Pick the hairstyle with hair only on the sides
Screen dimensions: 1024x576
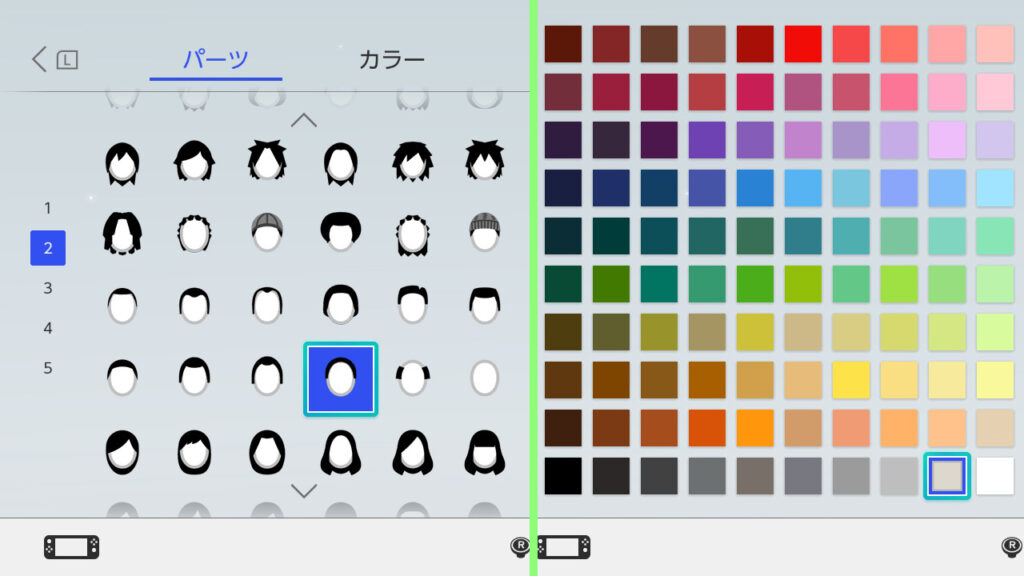[413, 377]
